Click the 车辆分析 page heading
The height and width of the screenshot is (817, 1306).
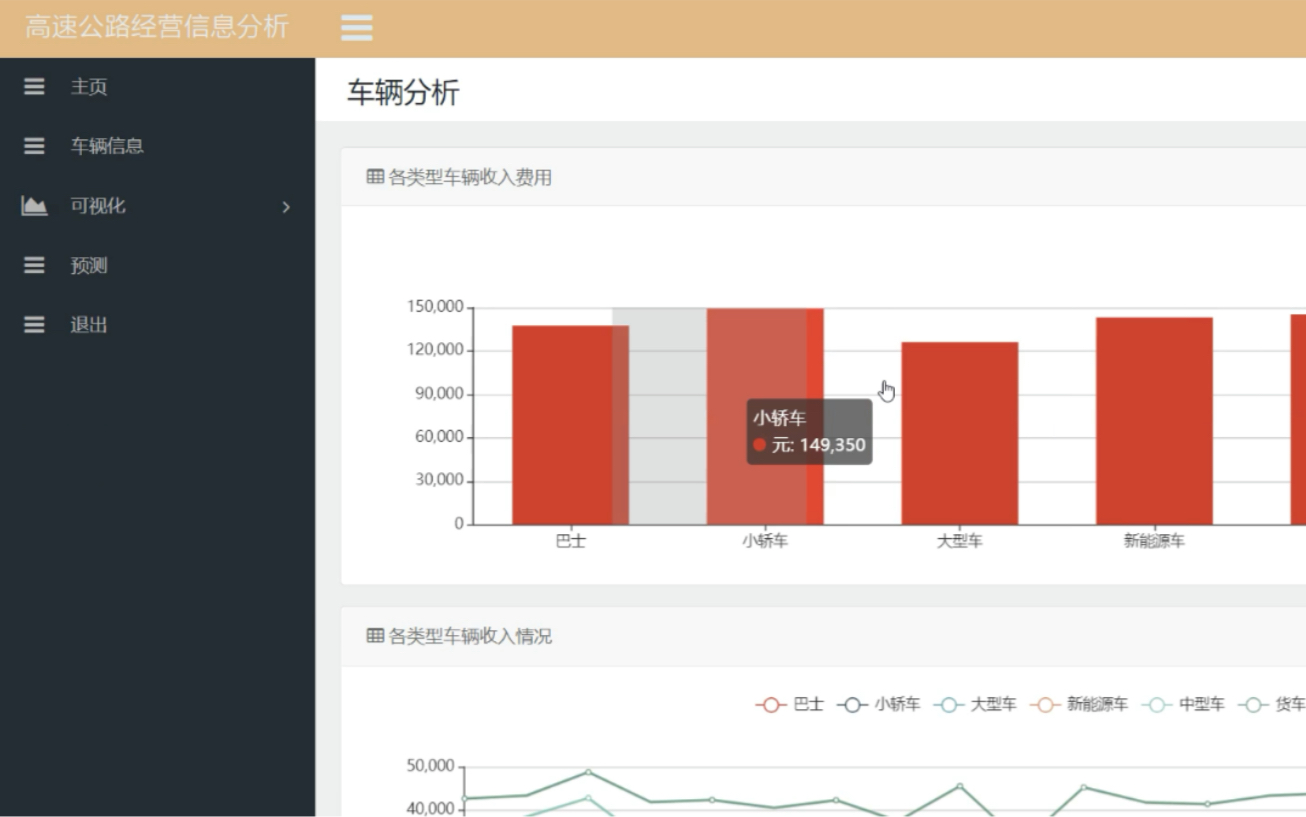pyautogui.click(x=403, y=93)
